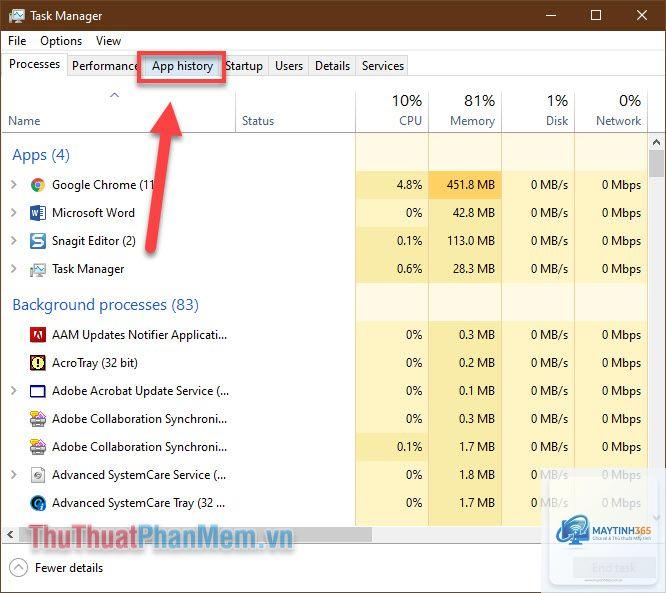Click Snagit Editor's 113.0 MB memory value
The image size is (666, 593).
471,241
